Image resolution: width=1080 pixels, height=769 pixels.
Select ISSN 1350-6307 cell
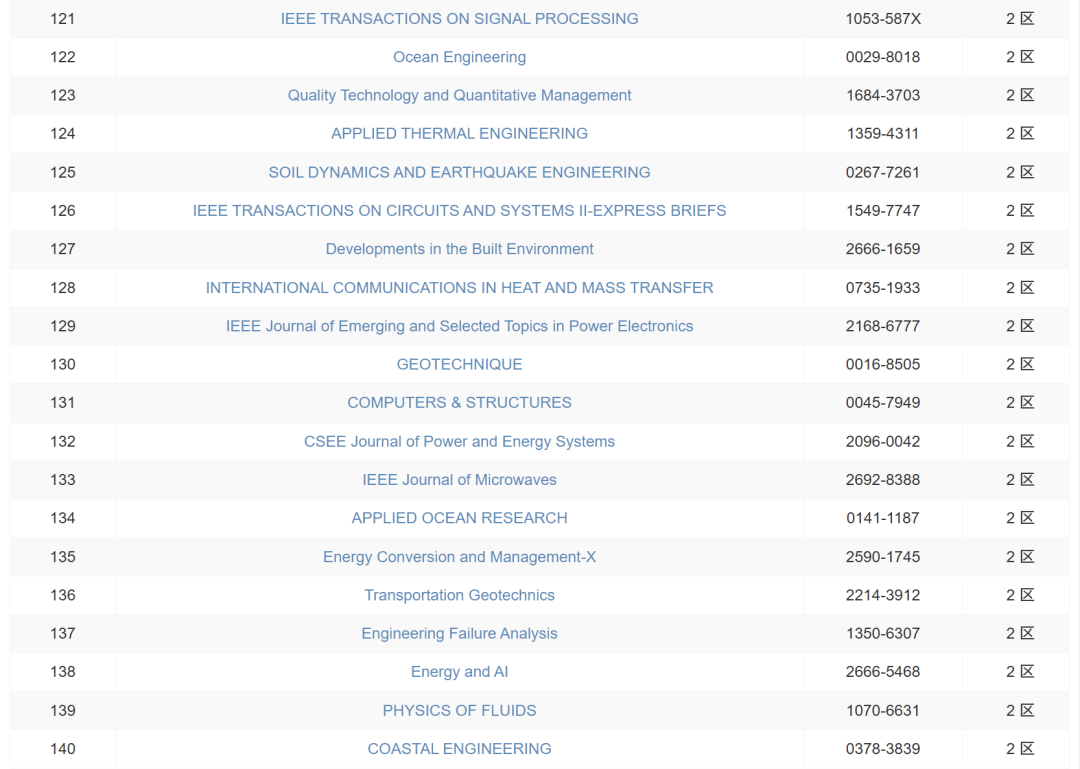click(x=883, y=633)
